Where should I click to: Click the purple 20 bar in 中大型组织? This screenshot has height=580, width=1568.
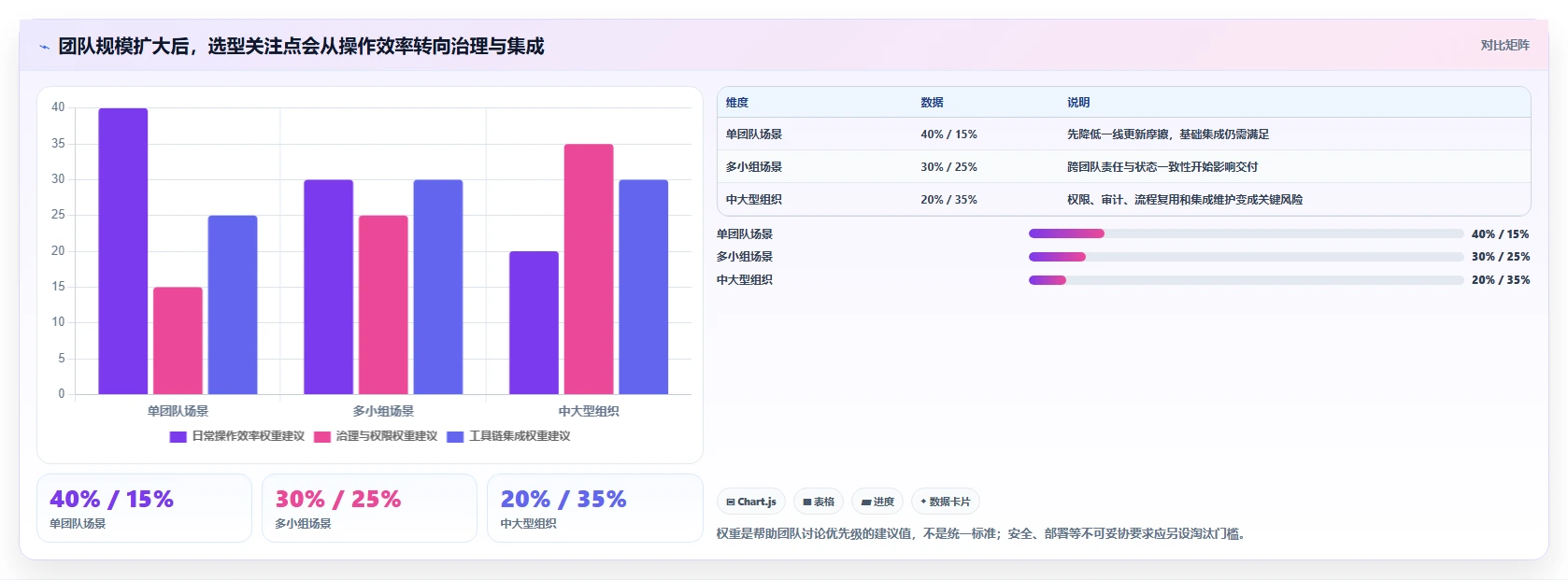534,323
